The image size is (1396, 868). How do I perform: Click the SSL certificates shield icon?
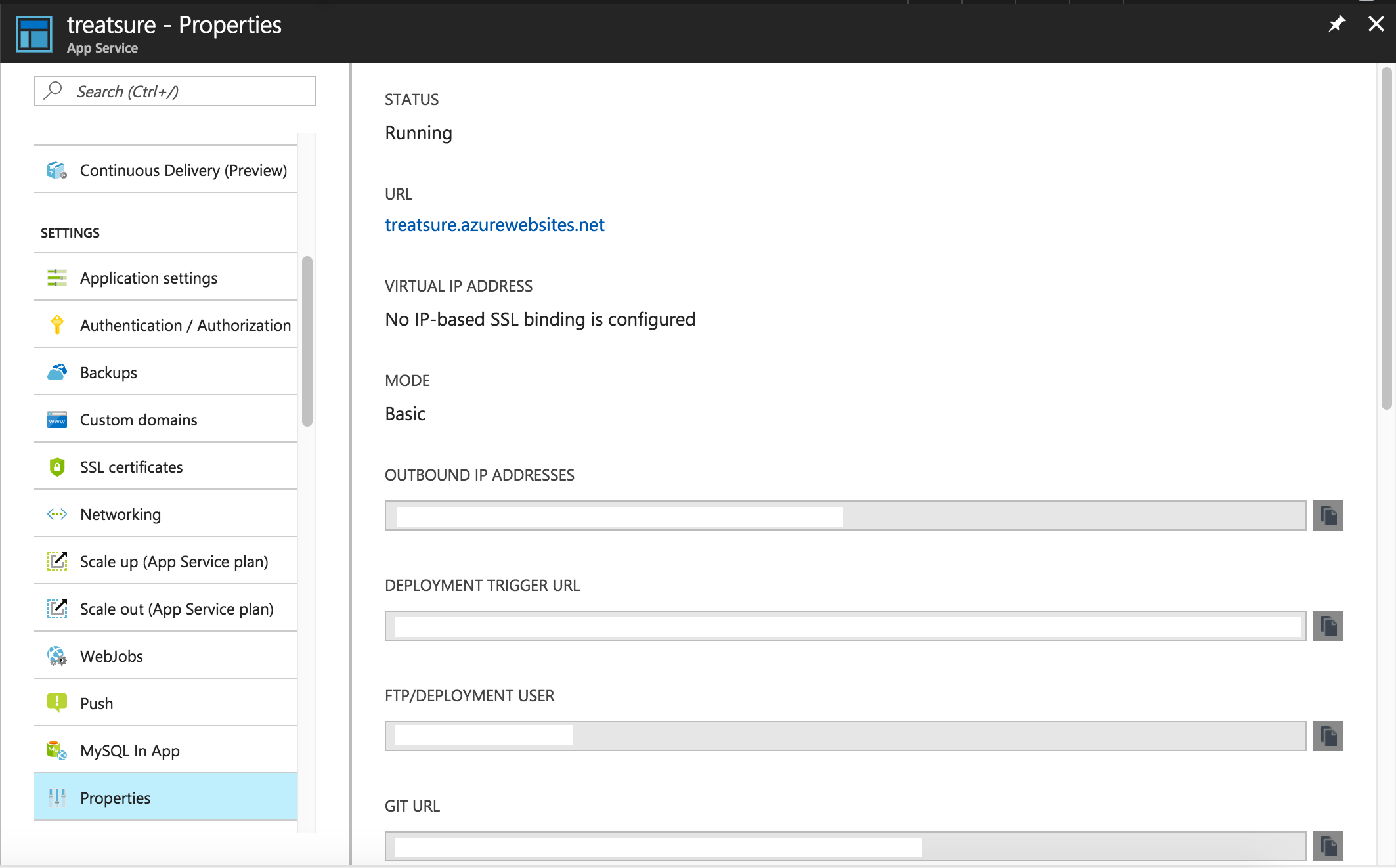pos(57,467)
